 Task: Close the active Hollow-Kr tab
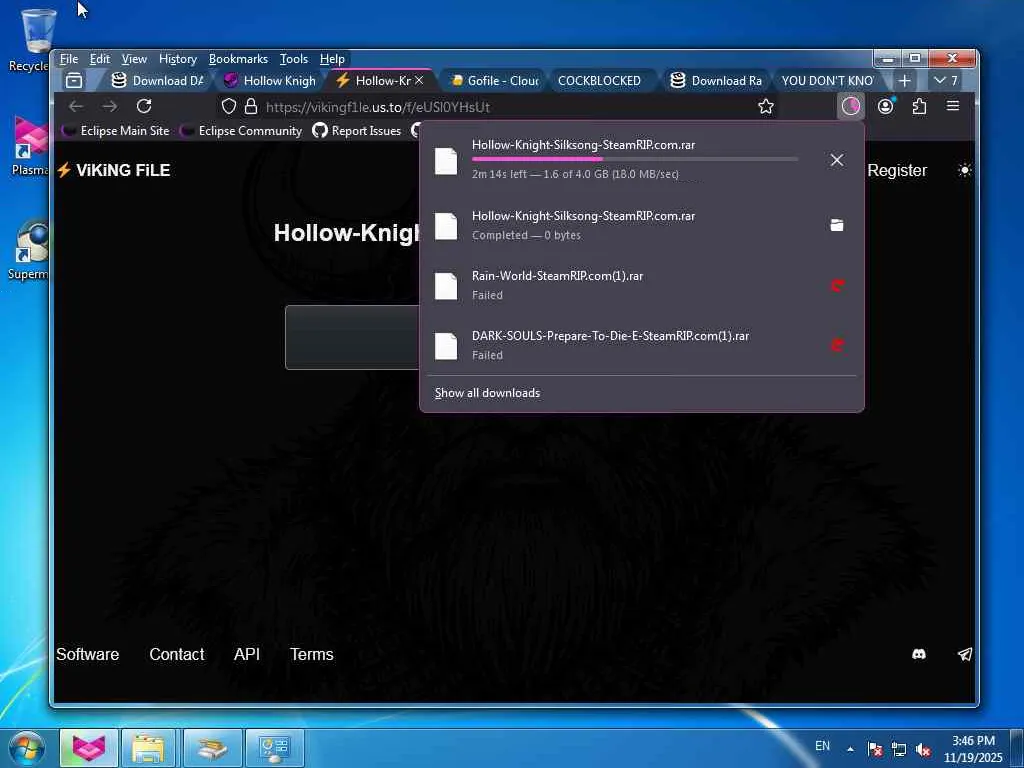pos(419,80)
